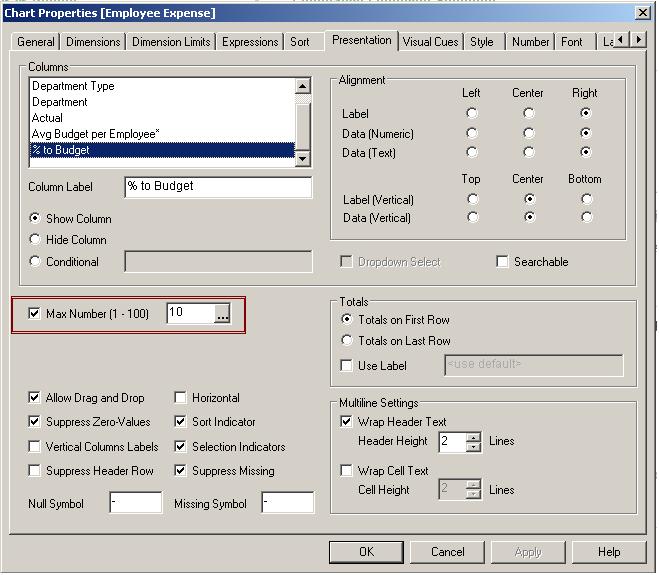The image size is (659, 575).
Task: Open Help for this dialog
Action: pos(609,552)
